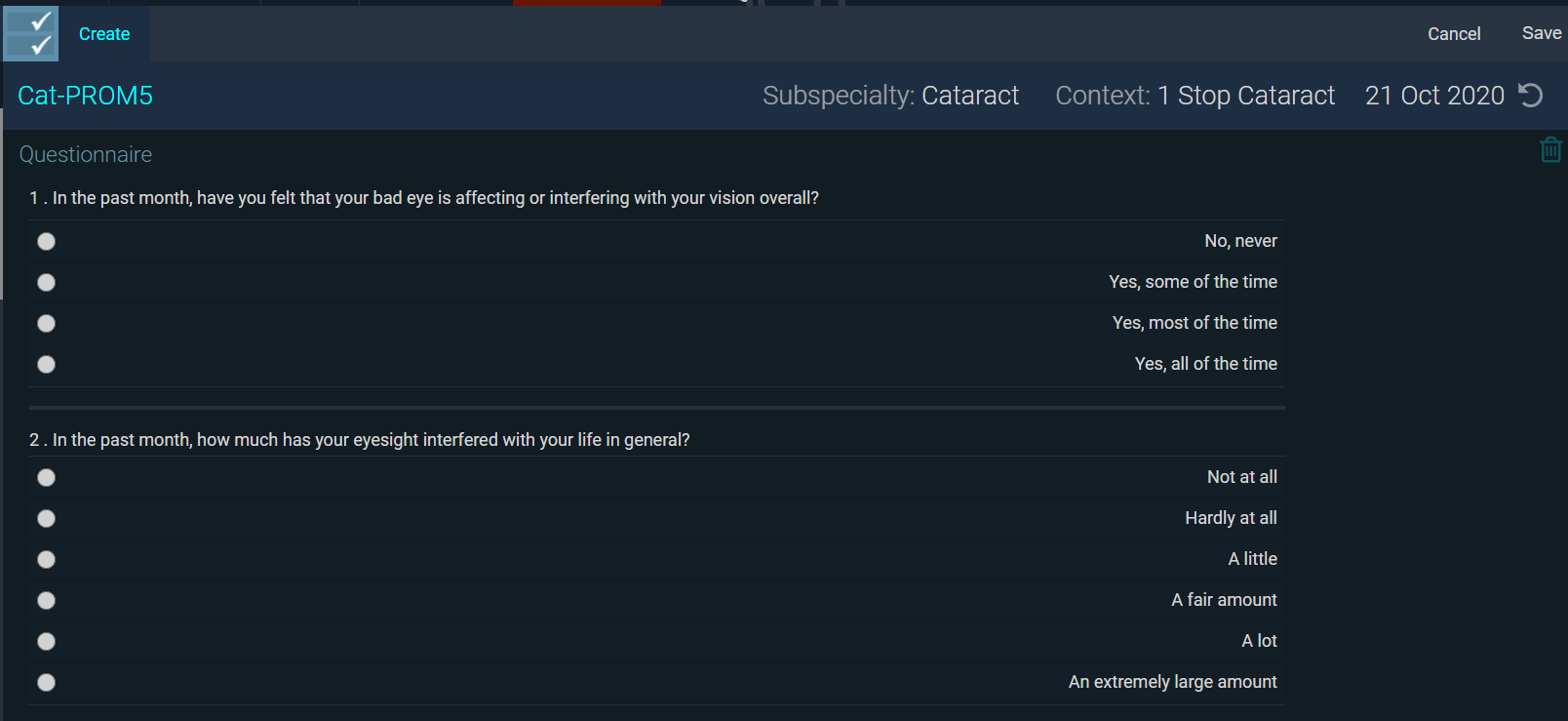Select 'A little' radio button
This screenshot has height=721, width=1568.
coord(46,559)
